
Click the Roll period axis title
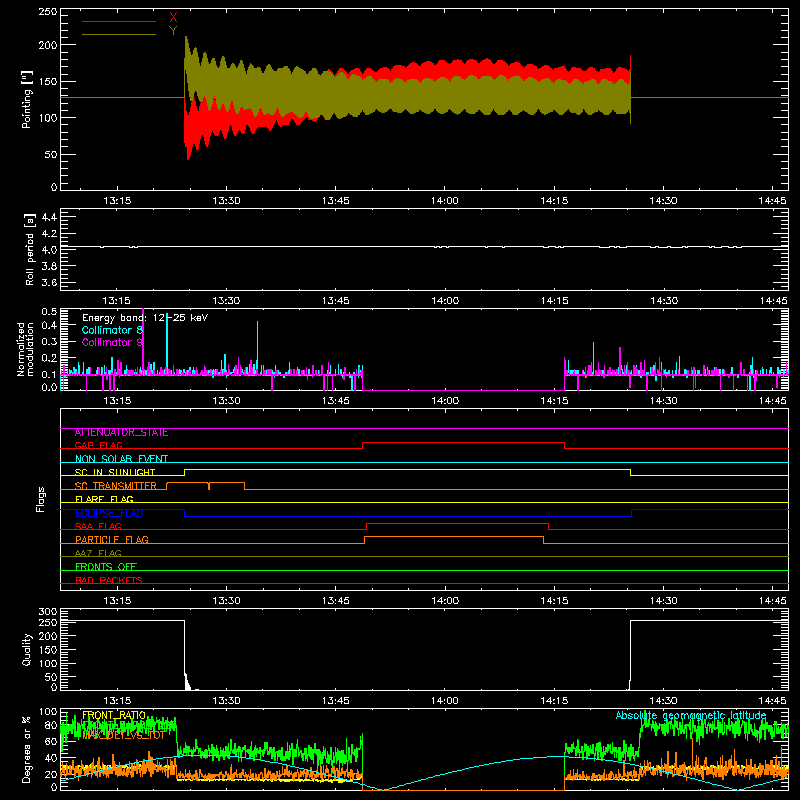[30, 249]
